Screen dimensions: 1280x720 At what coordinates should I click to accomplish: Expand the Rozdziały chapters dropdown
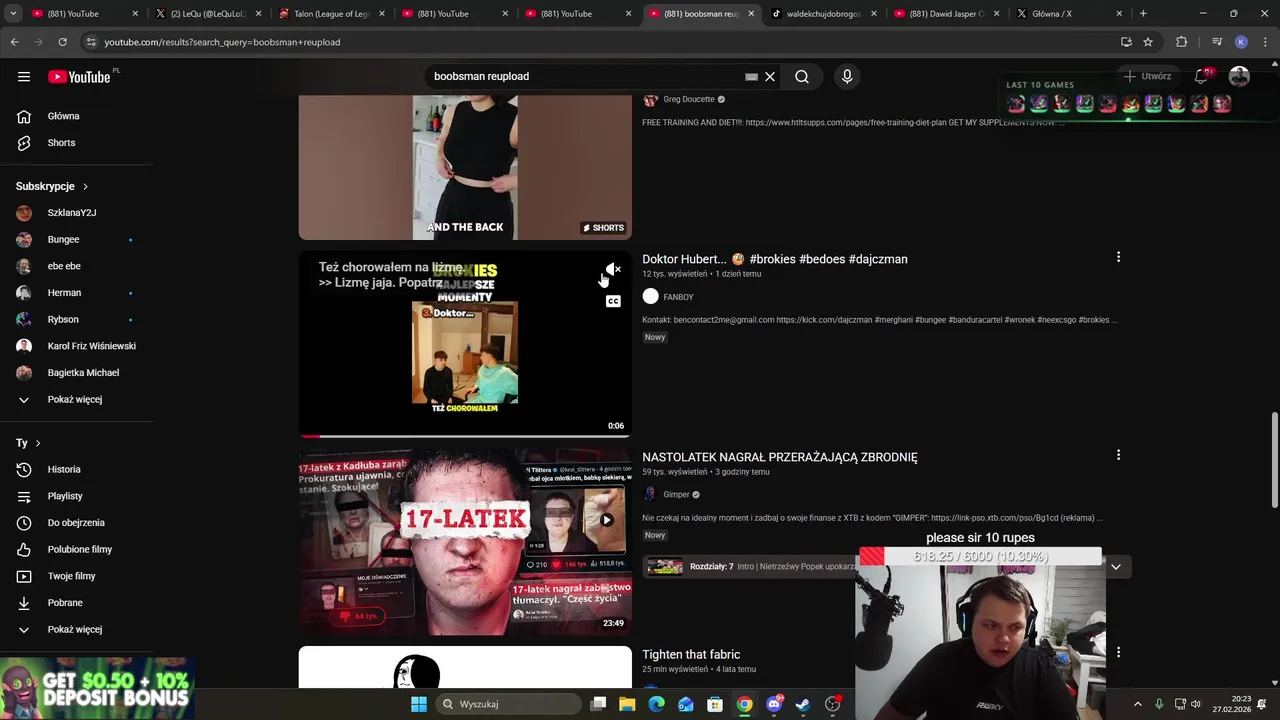click(x=1115, y=567)
